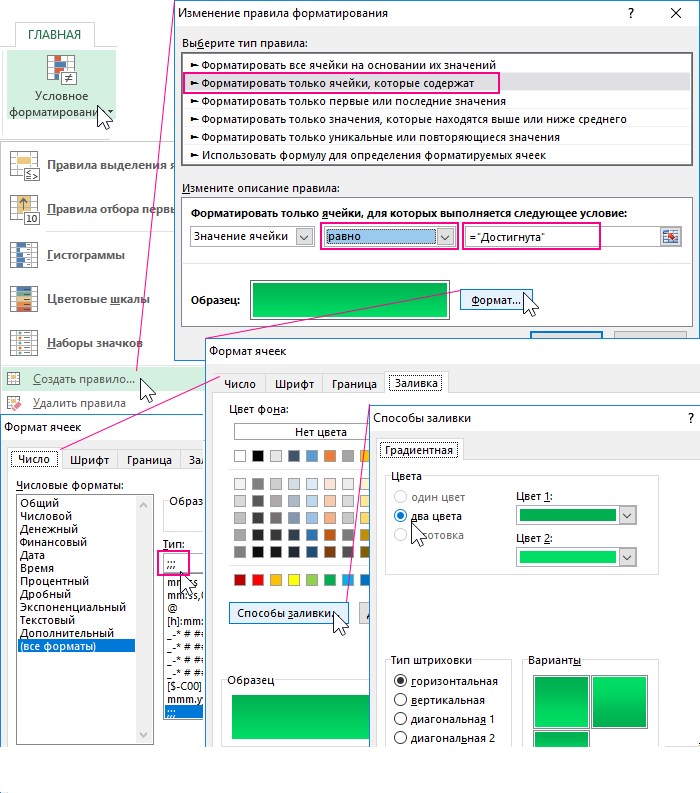Click the Правила отбора первых icon

[x=24, y=209]
